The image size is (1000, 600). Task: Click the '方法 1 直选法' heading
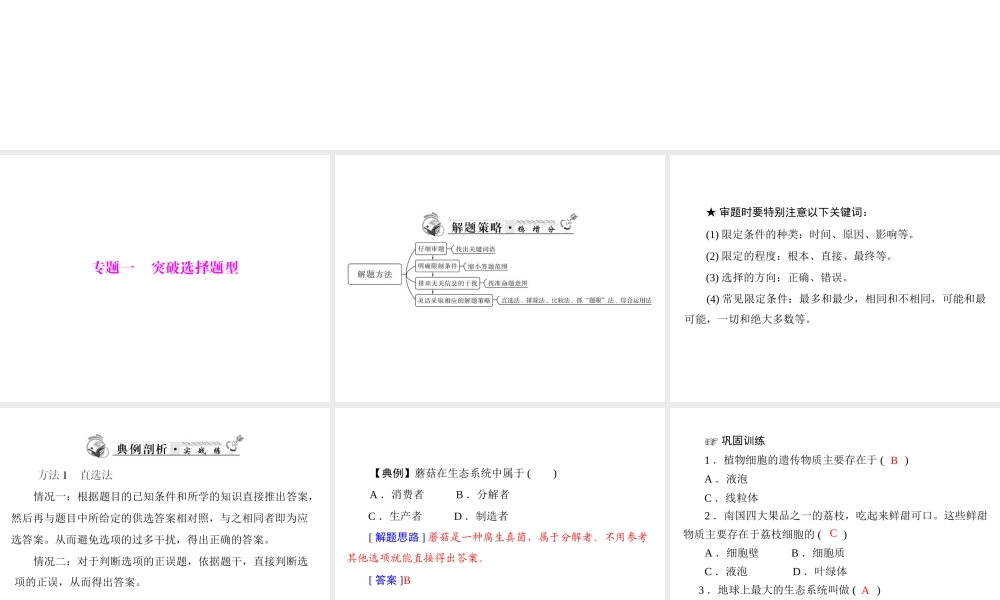coord(75,475)
